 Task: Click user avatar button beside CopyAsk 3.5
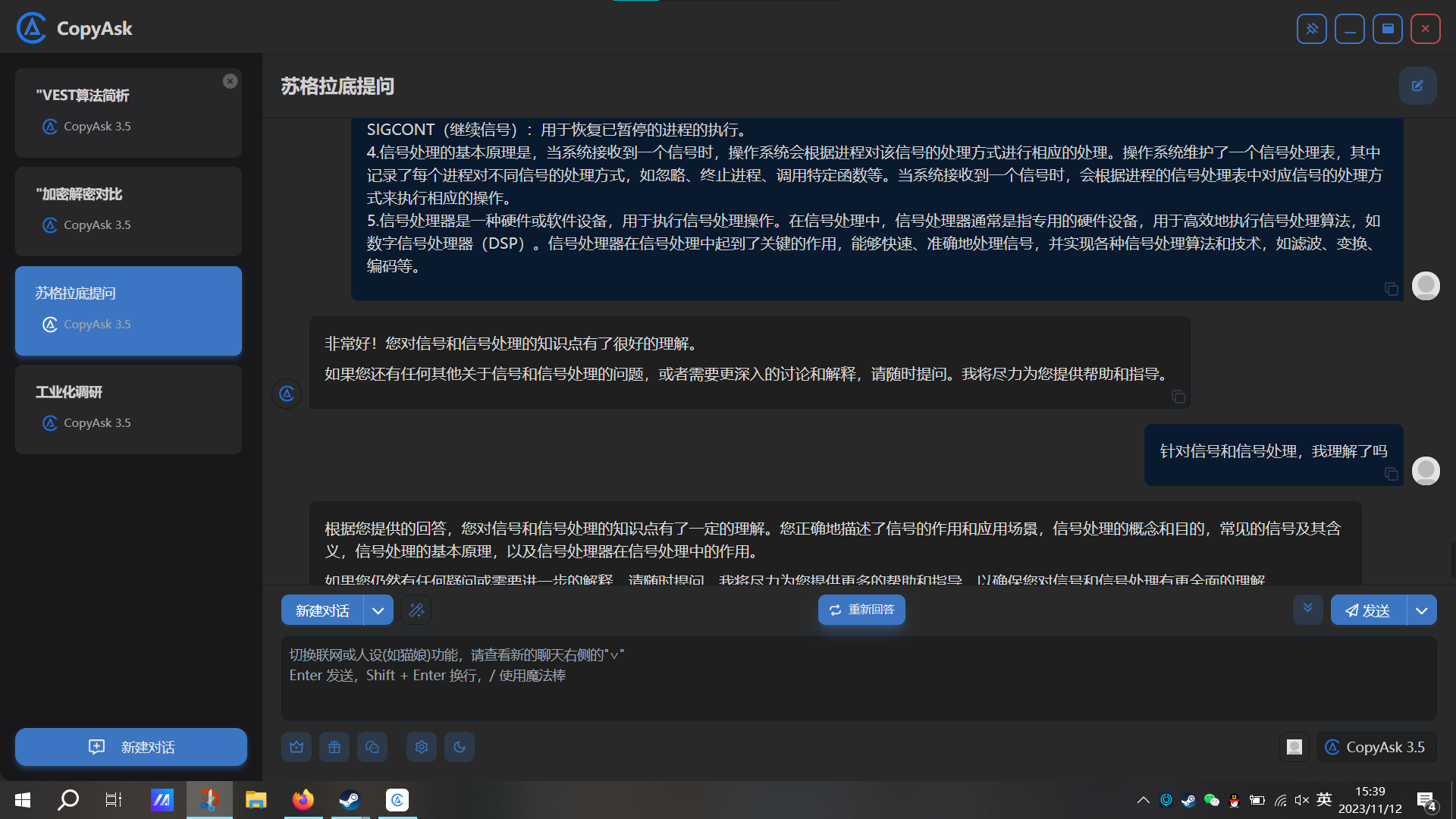[1294, 747]
